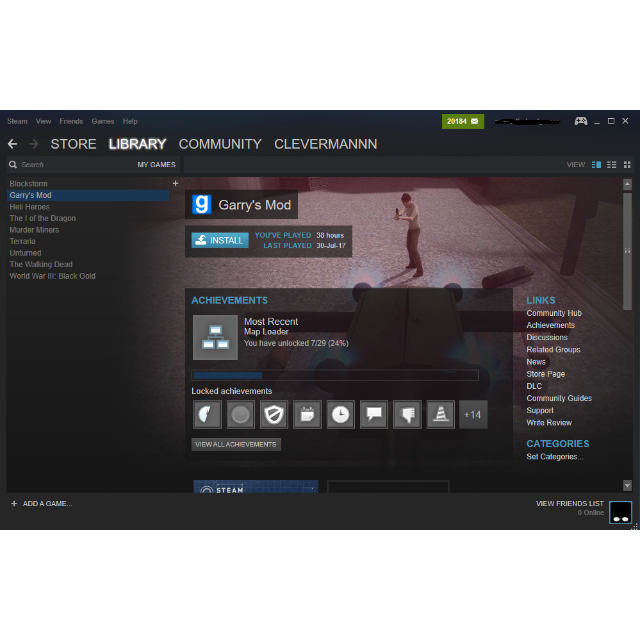Select the clock locked achievement

340,415
